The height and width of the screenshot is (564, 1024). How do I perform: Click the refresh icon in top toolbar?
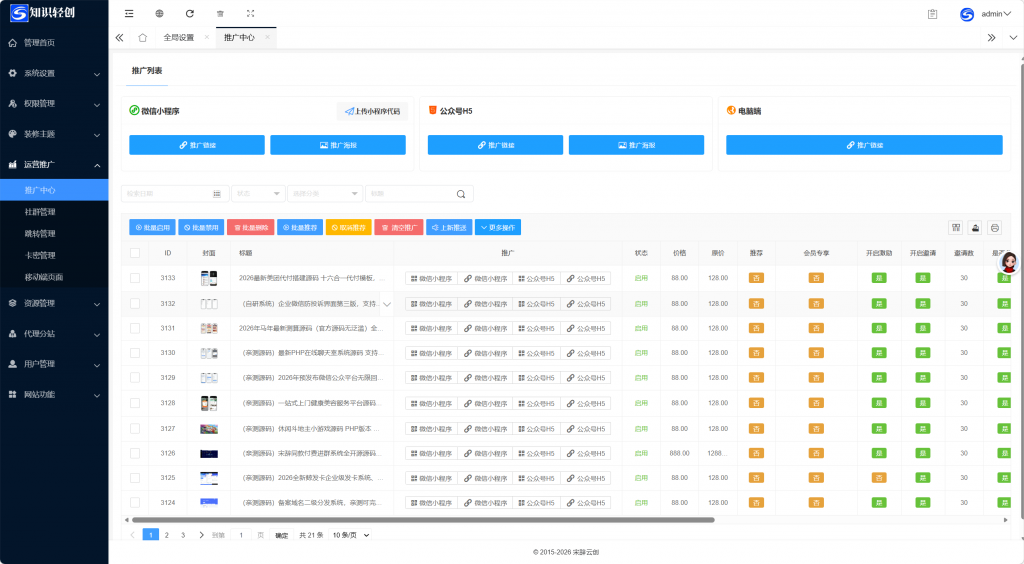pos(190,14)
